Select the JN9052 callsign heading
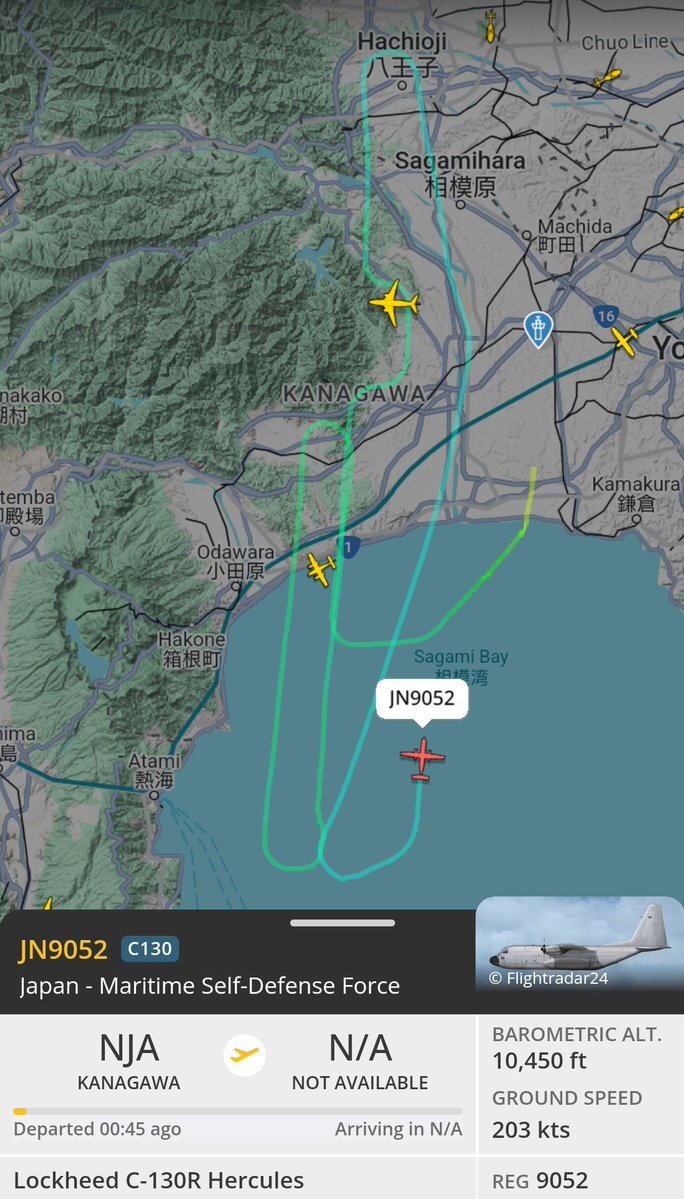Screen dimensions: 684x1199 [x=63, y=949]
